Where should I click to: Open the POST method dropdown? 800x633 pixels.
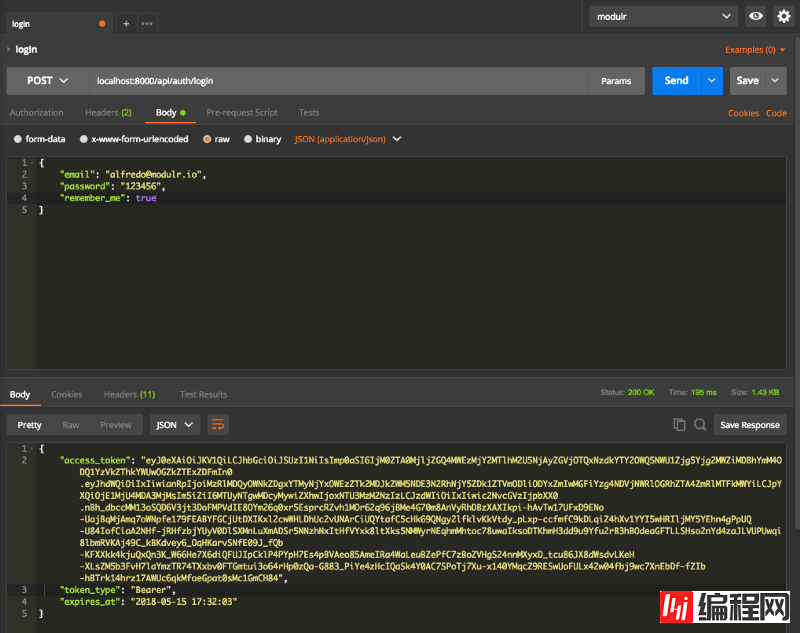(47, 81)
